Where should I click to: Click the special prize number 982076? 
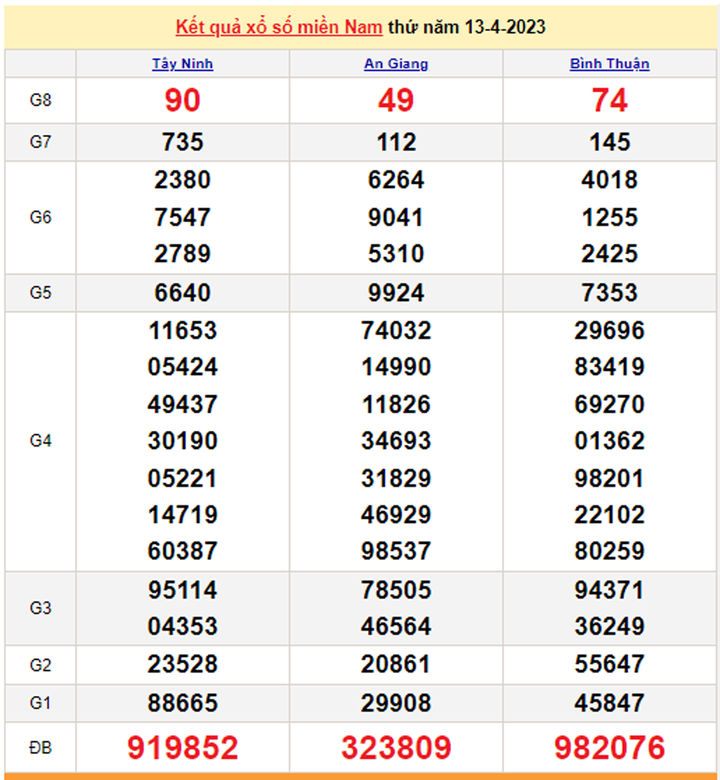609,747
